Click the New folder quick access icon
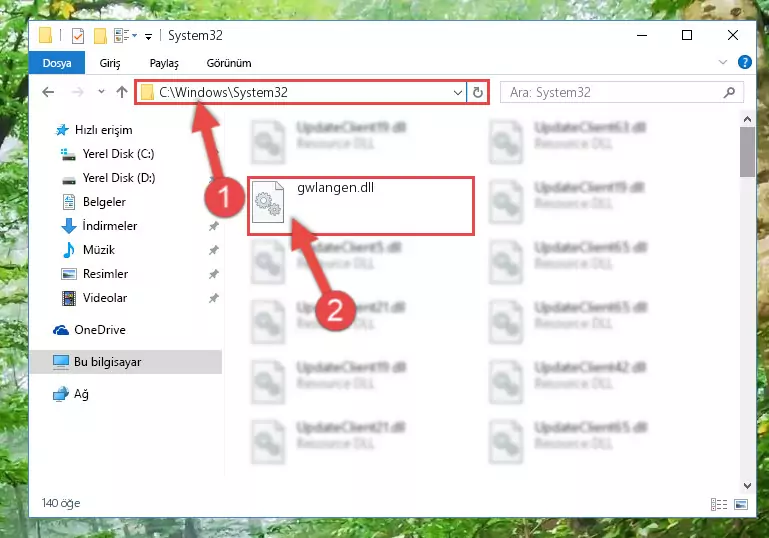The height and width of the screenshot is (538, 769). [x=100, y=36]
